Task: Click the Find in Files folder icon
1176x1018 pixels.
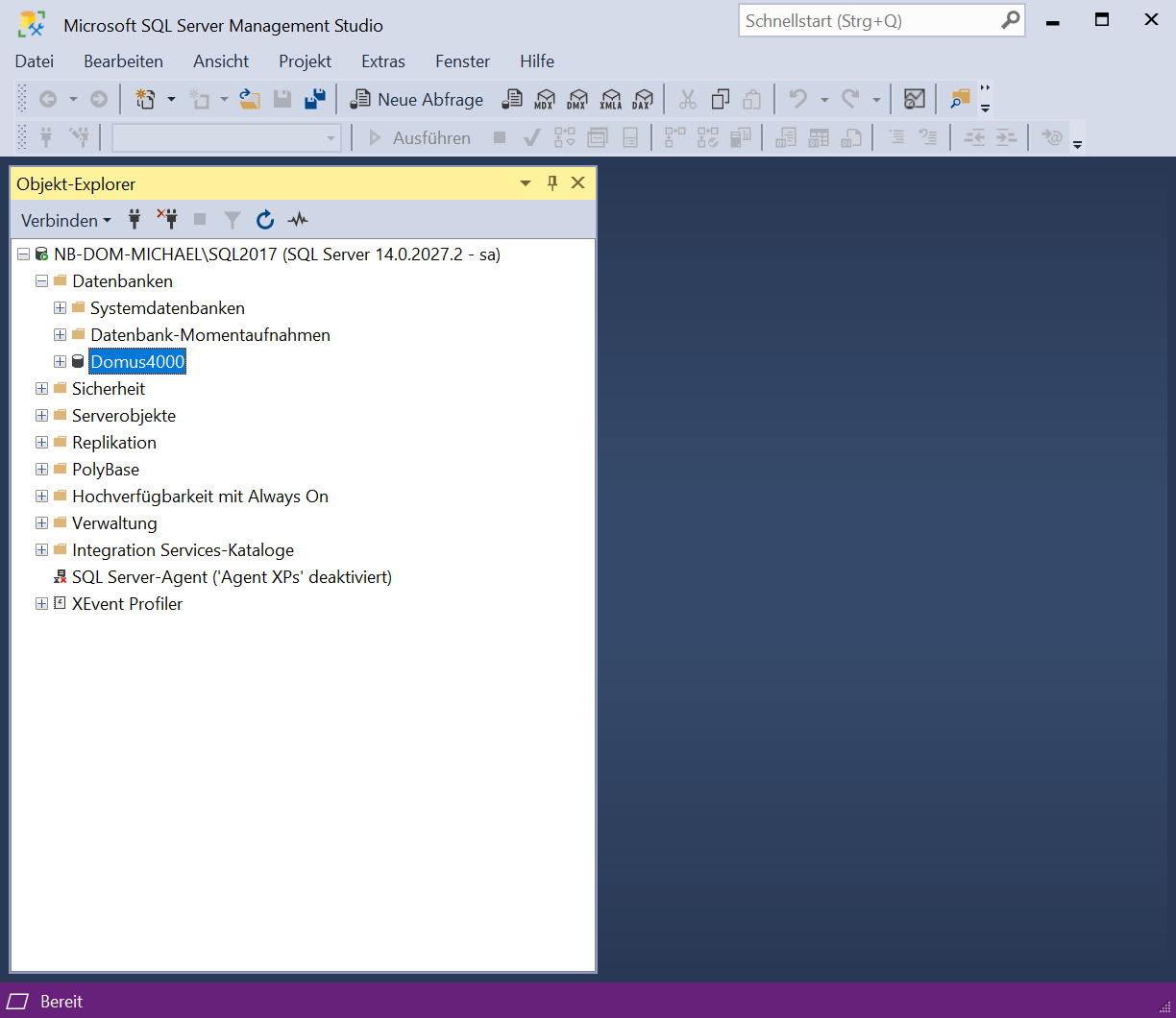Action: 960,99
